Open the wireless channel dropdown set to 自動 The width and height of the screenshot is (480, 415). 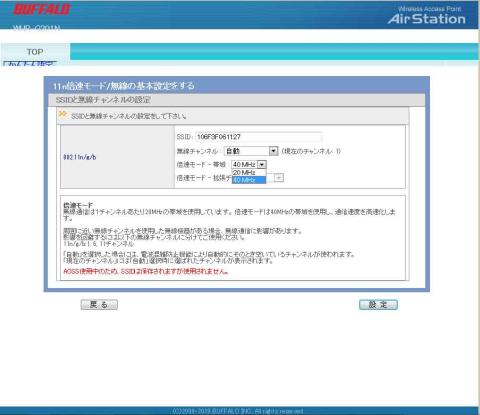coord(251,151)
